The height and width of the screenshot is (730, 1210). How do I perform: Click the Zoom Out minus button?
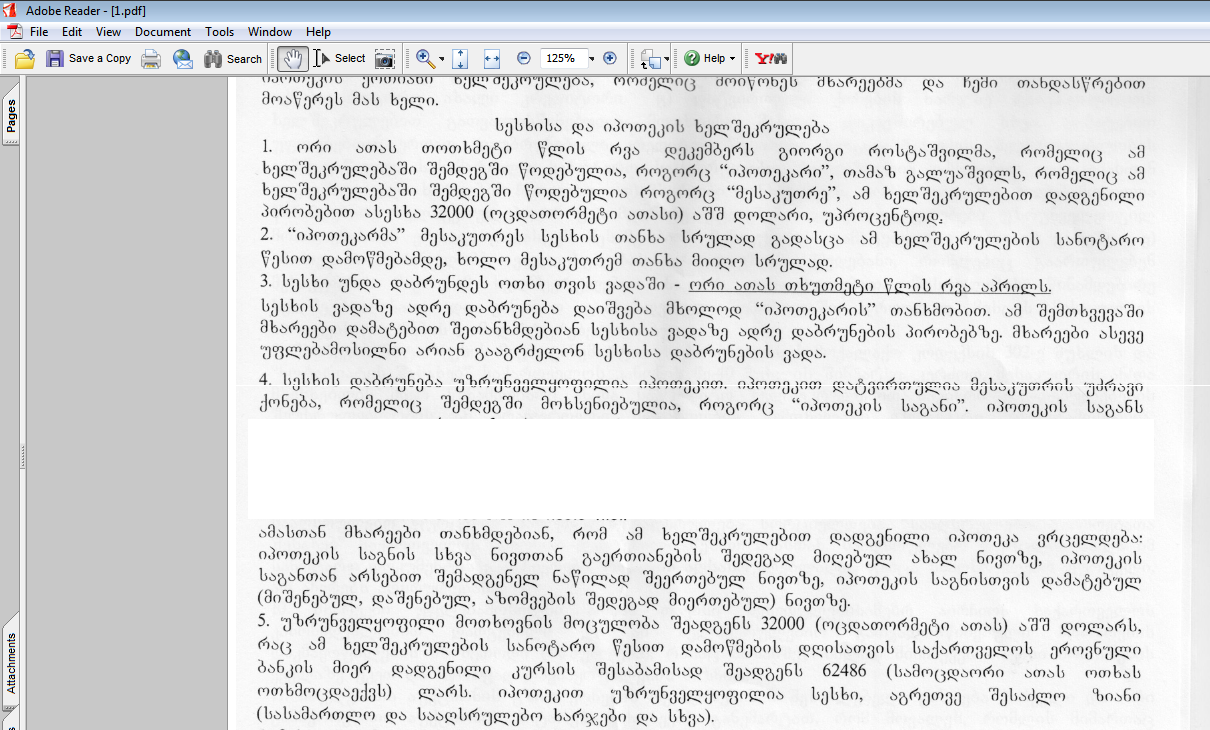tap(524, 59)
